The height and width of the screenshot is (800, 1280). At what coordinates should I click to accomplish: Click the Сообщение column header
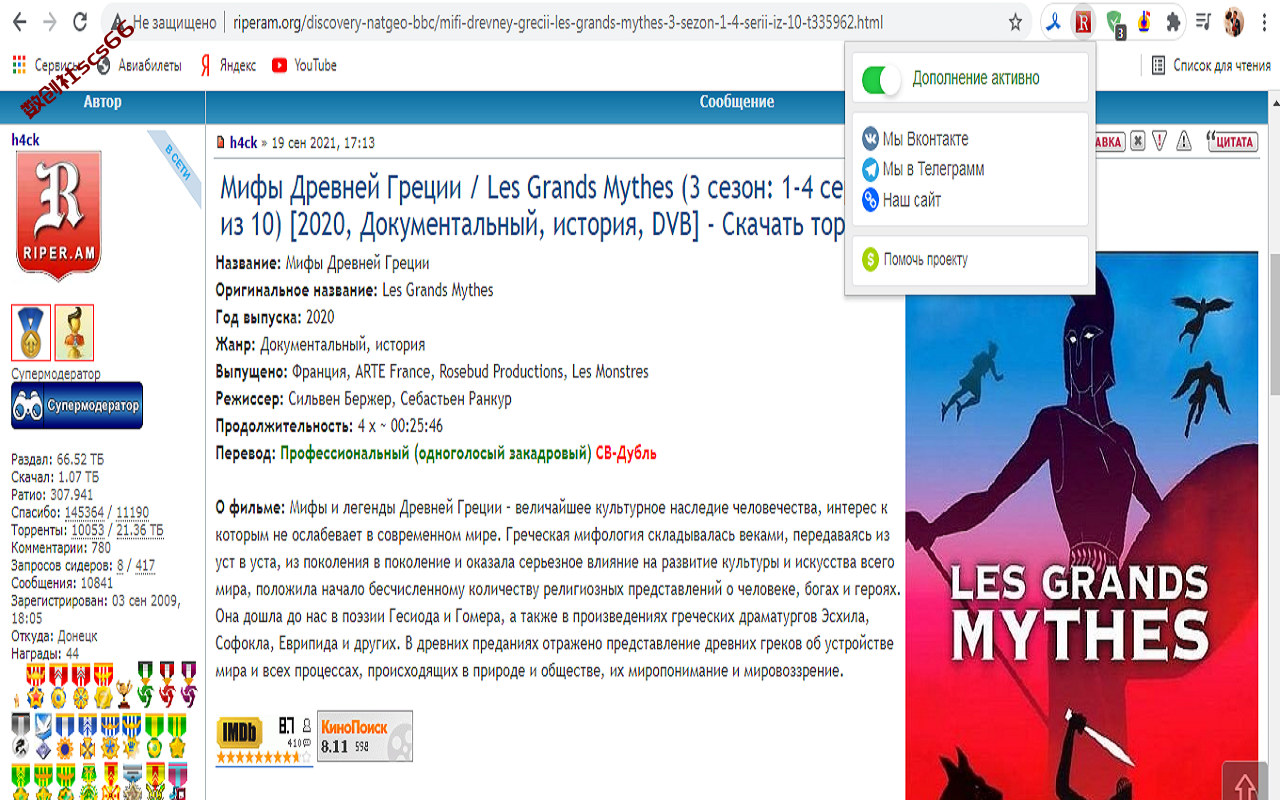[x=737, y=102]
